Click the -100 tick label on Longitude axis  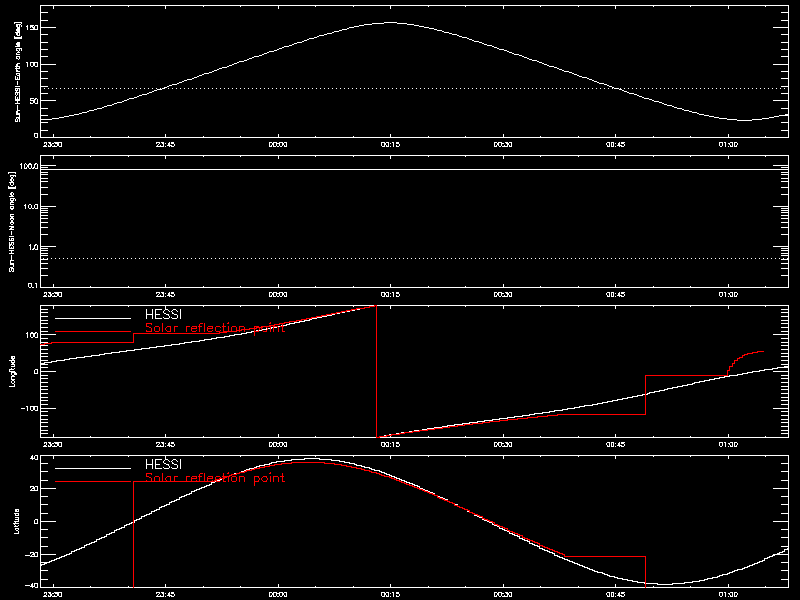click(30, 408)
